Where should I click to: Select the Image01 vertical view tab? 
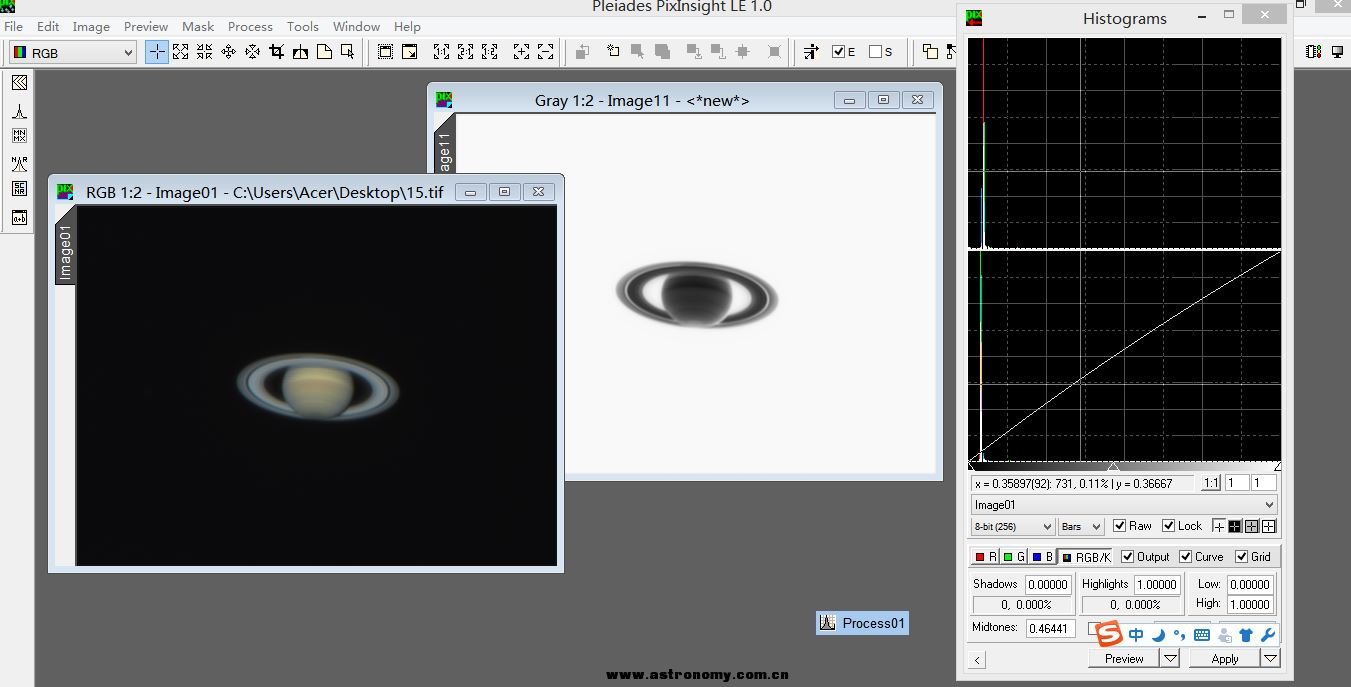pos(65,248)
